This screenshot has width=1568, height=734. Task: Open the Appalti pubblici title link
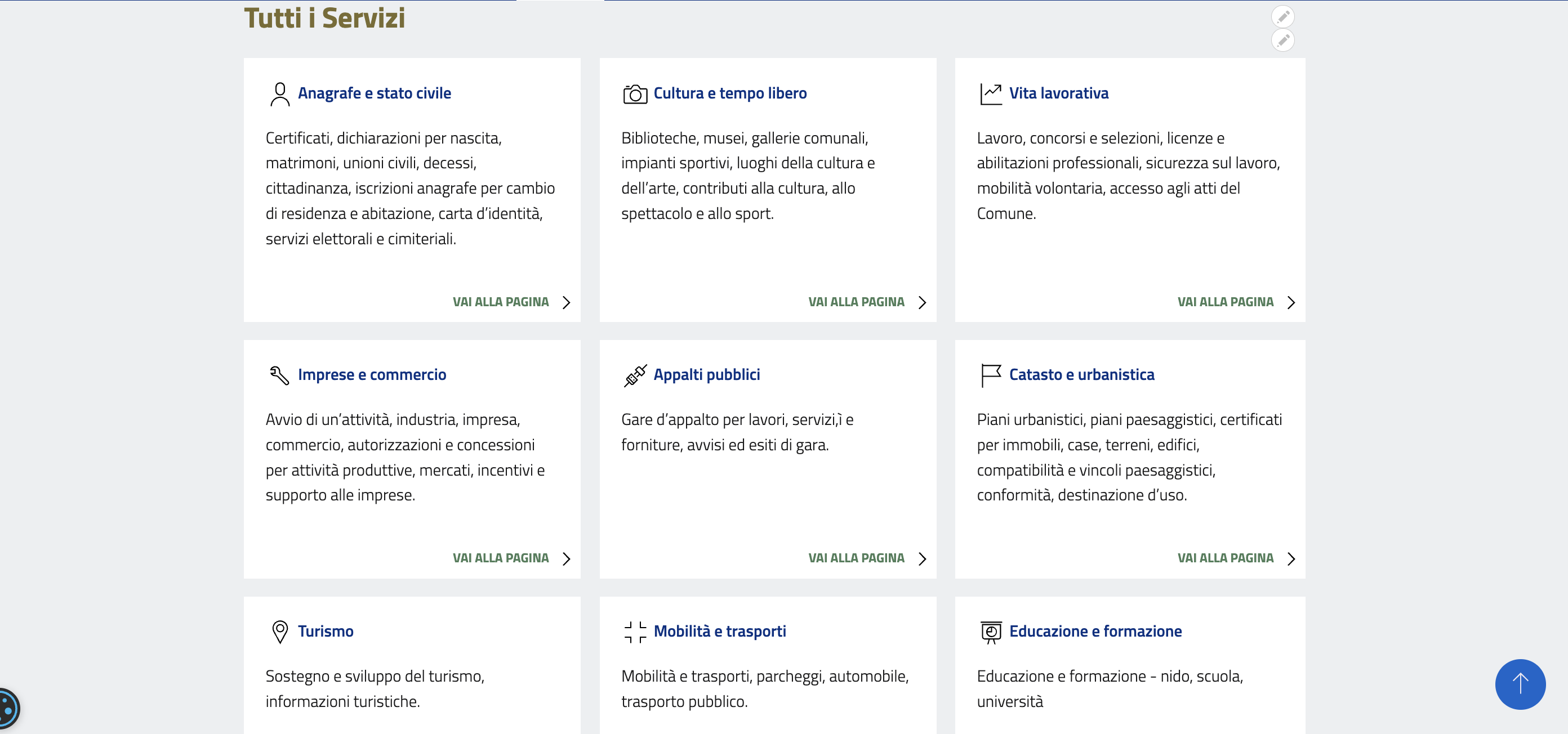[x=706, y=375]
